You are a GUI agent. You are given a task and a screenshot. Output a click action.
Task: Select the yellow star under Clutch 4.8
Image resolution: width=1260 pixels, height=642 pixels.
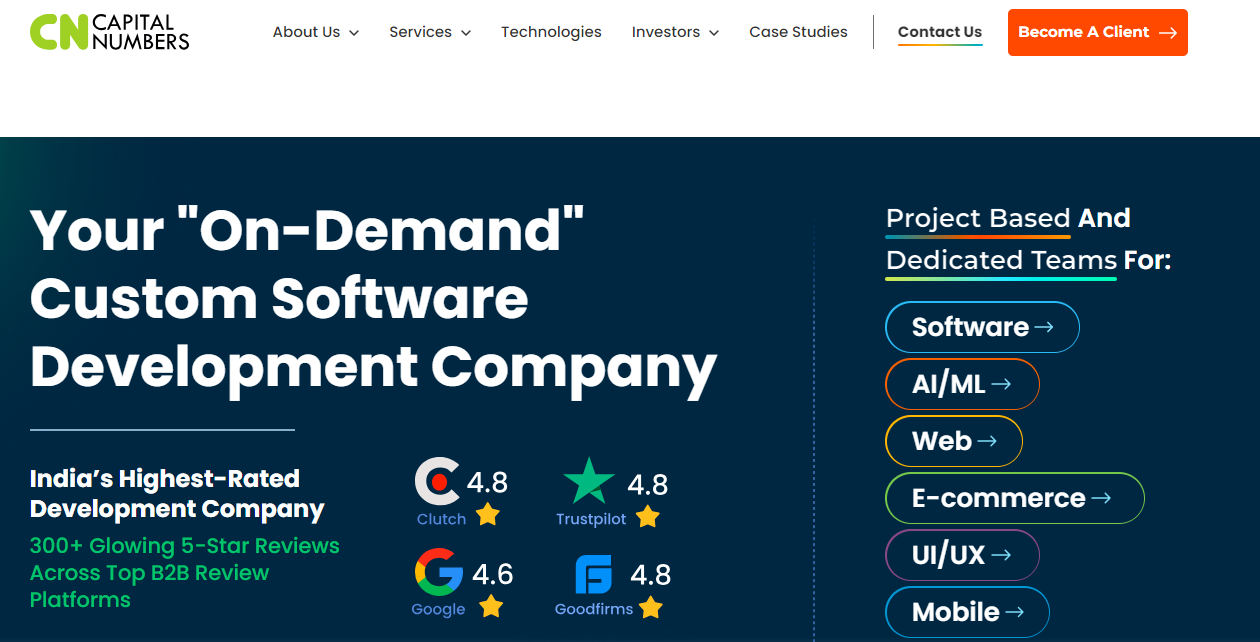[x=488, y=514]
